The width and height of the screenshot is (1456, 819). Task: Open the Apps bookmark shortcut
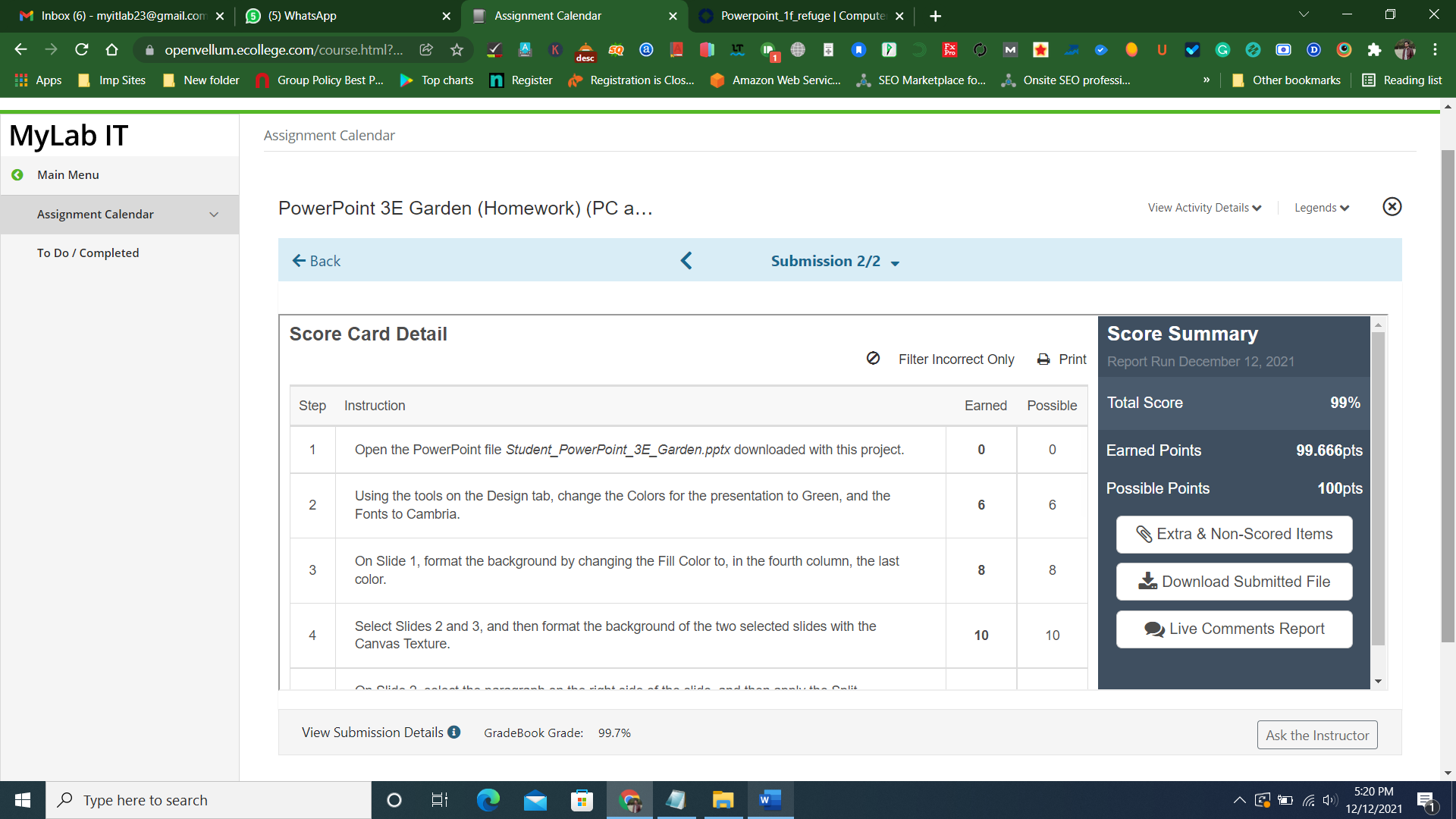click(38, 80)
